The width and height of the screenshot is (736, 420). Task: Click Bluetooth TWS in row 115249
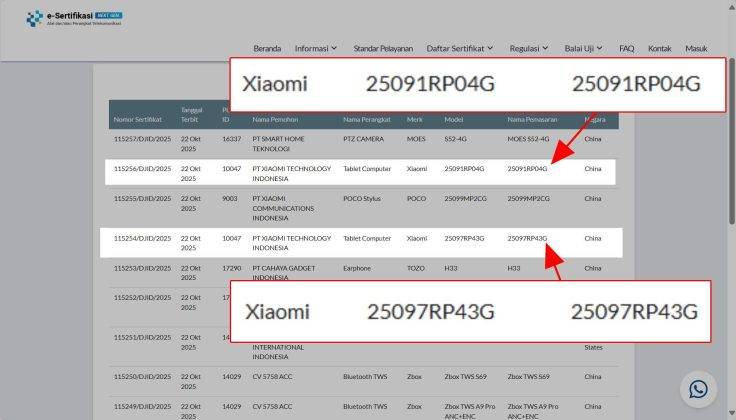[x=365, y=406]
